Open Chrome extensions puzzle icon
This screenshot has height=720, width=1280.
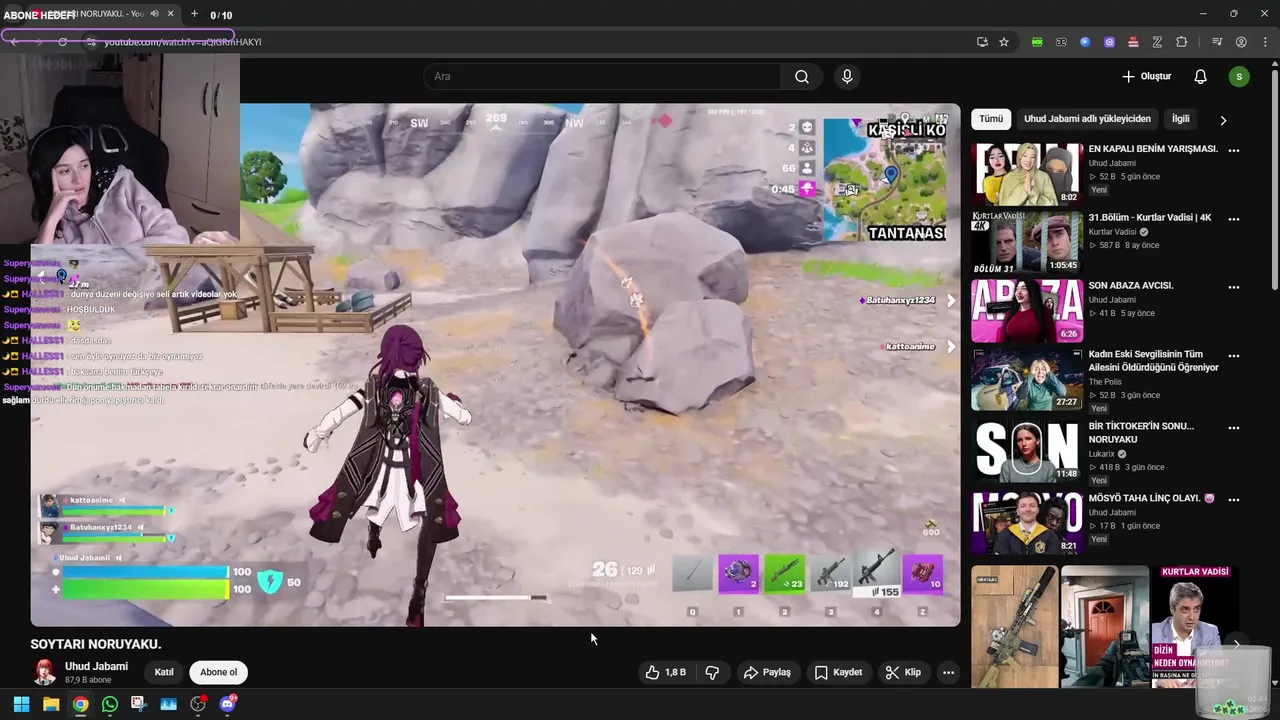[x=1182, y=42]
